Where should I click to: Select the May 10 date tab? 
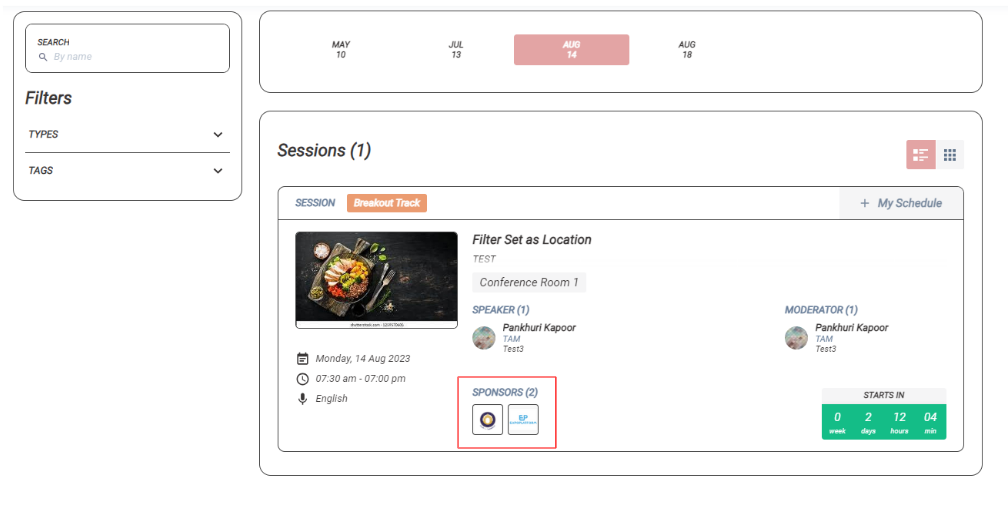(x=341, y=50)
